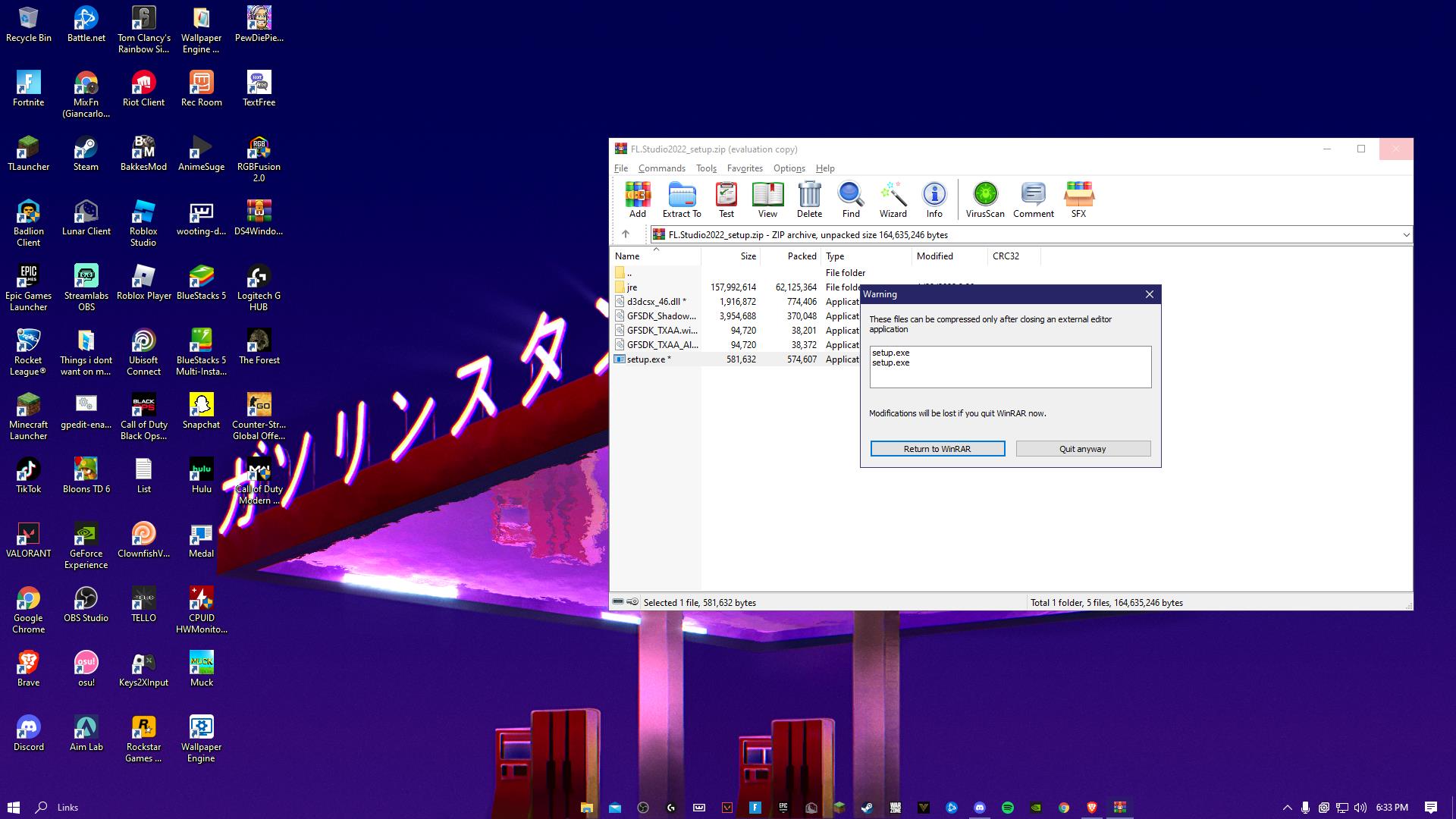The width and height of the screenshot is (1456, 819).
Task: Expand the archive path dropdown arrow
Action: click(1405, 235)
